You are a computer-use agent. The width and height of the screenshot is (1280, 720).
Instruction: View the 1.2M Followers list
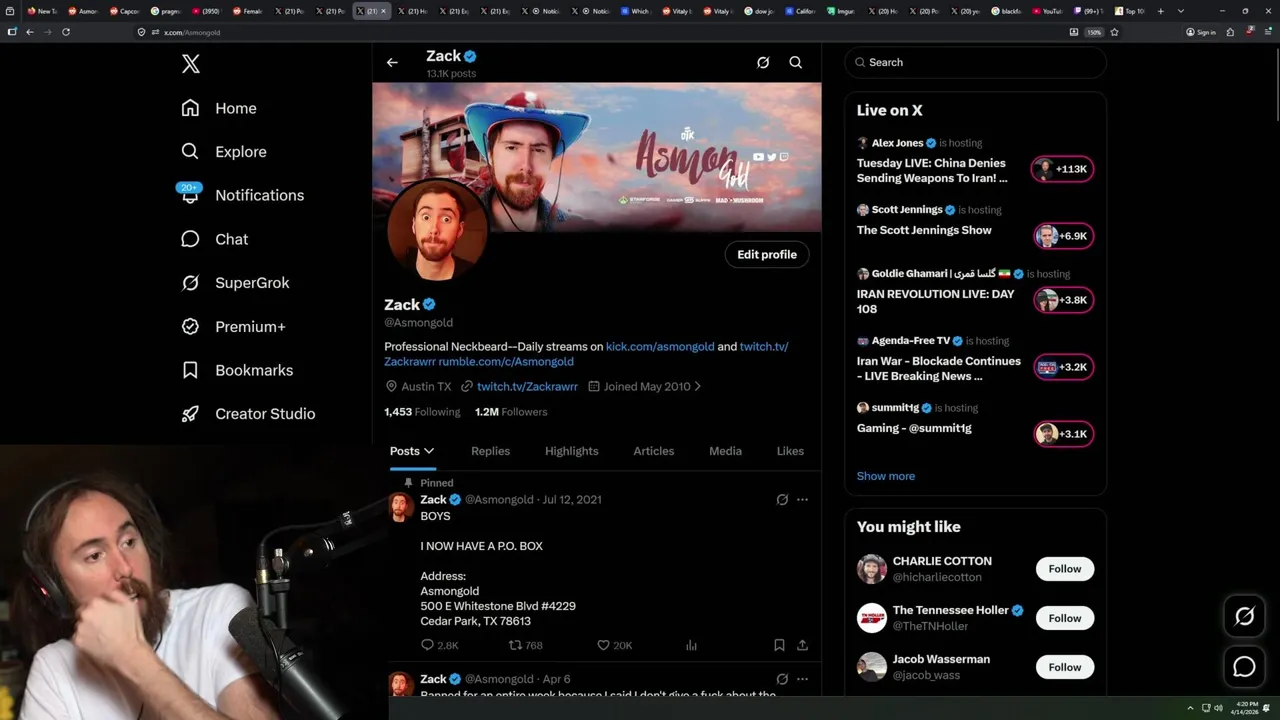tap(511, 412)
